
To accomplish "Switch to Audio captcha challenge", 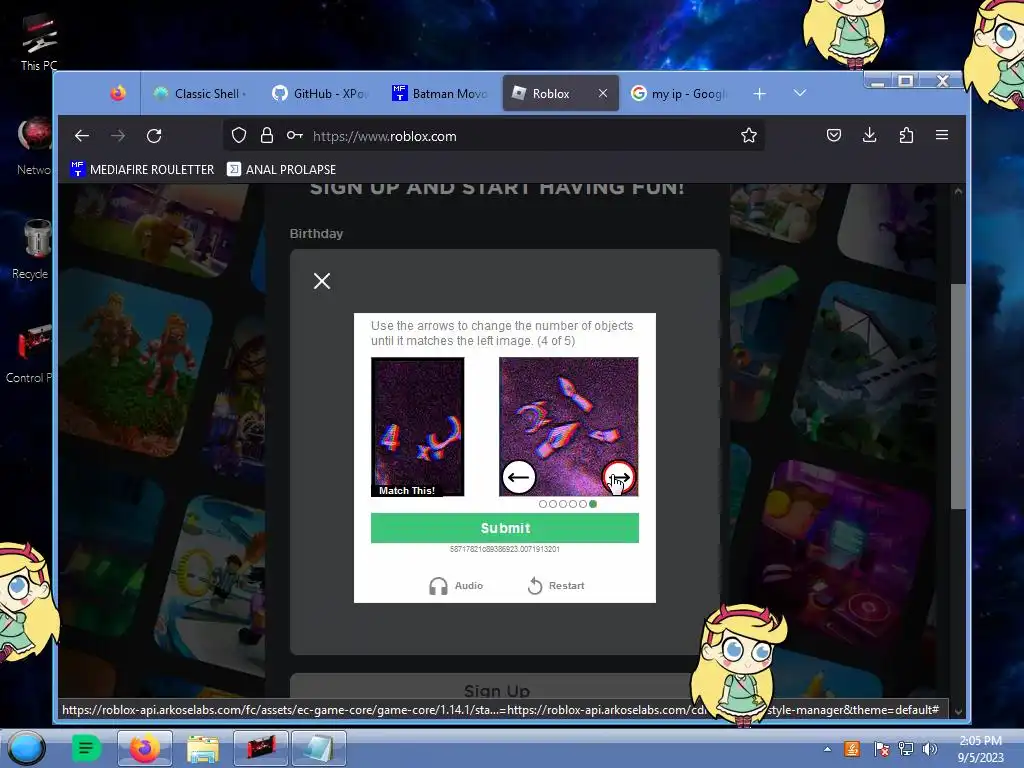I will (456, 586).
